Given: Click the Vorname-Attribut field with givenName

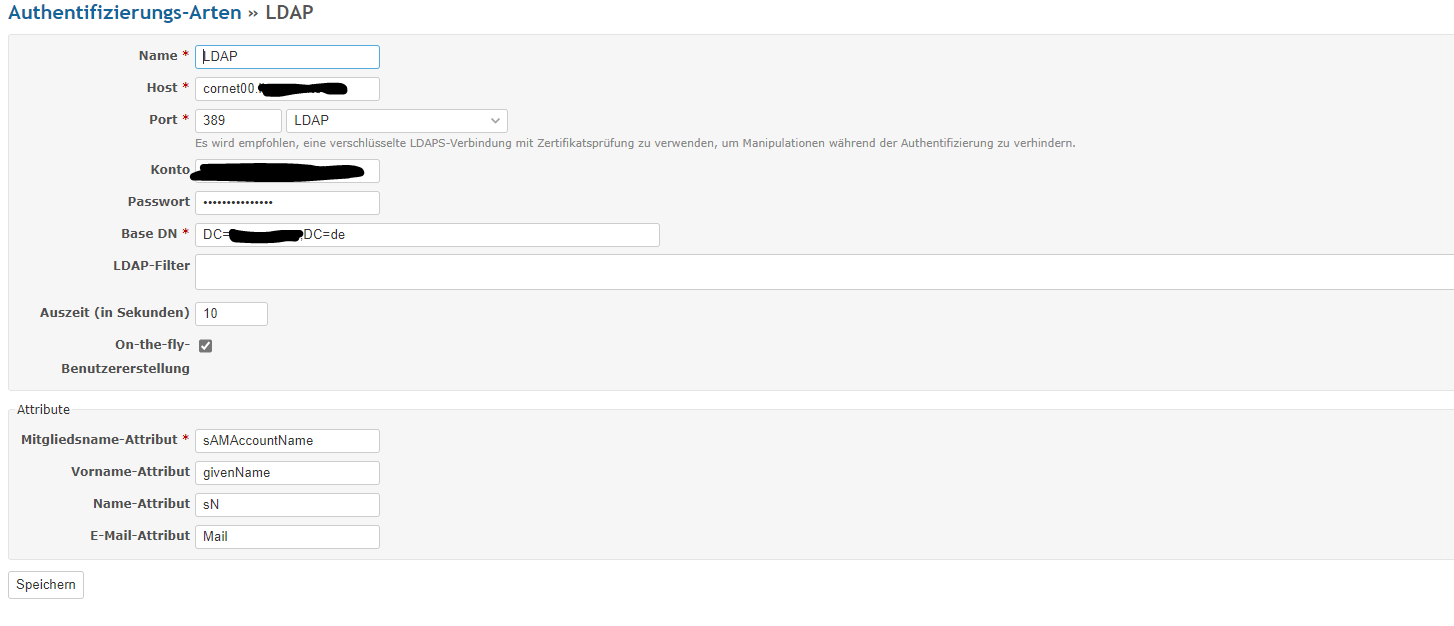Looking at the screenshot, I should coord(287,473).
